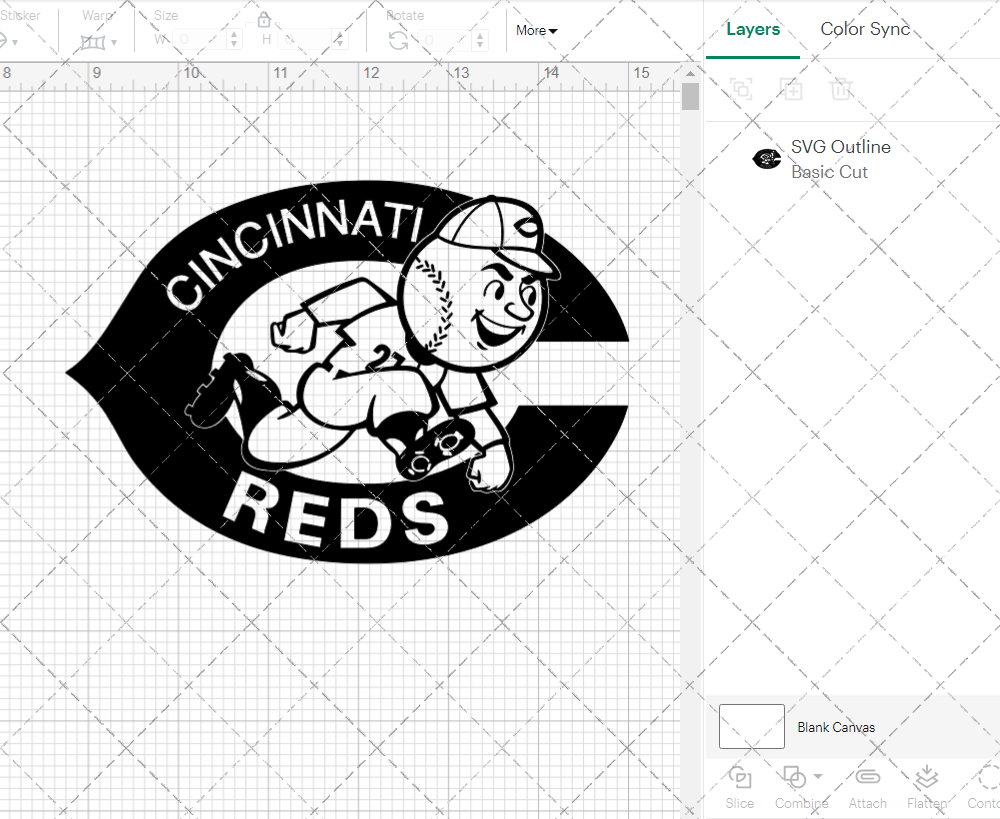Click the Attach paperclip icon
The height and width of the screenshot is (819, 1000).
point(867,777)
